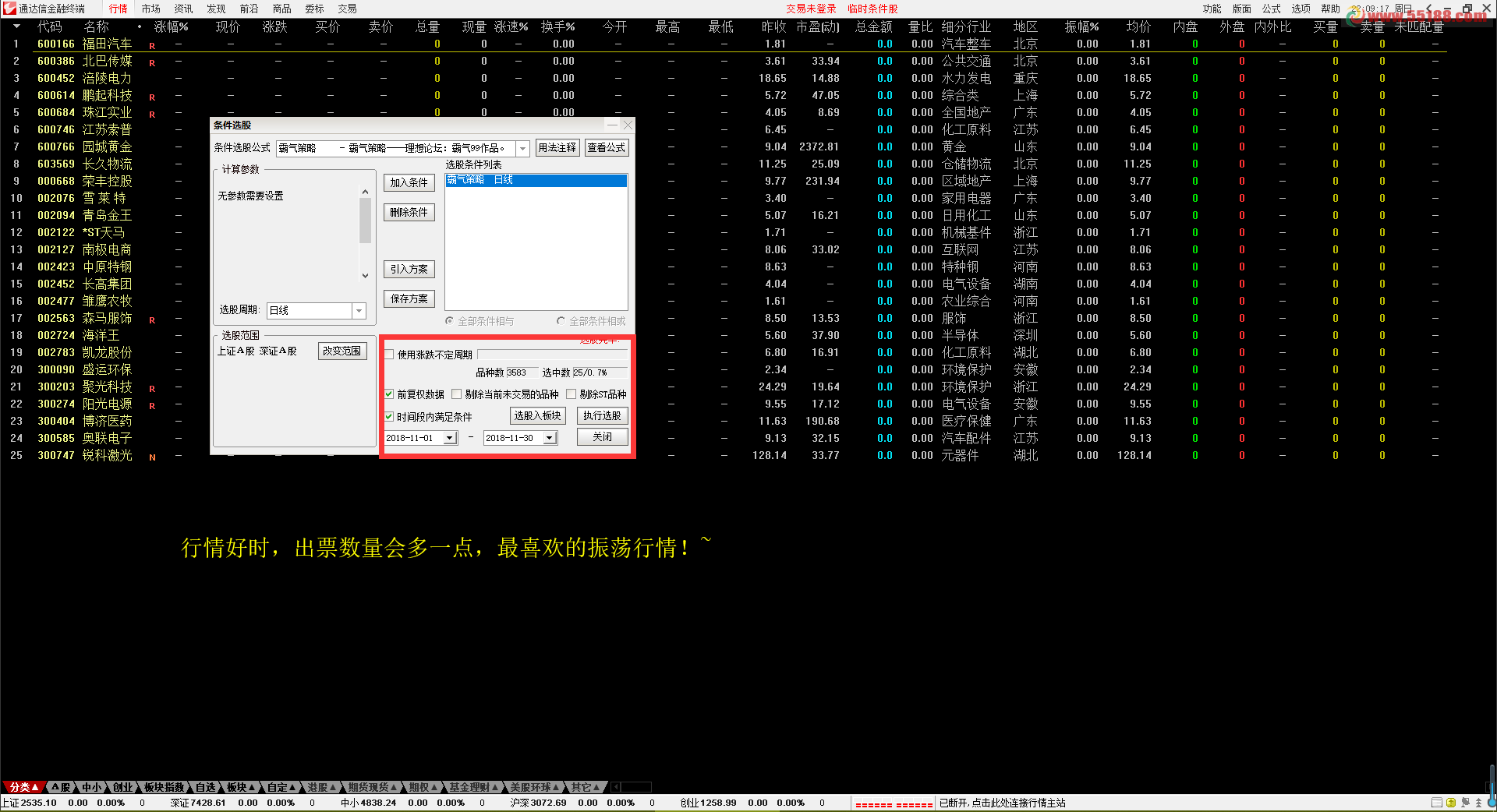Open start date 2018-11-01 dropdown
Viewport: 1497px width, 812px height.
pyautogui.click(x=450, y=438)
